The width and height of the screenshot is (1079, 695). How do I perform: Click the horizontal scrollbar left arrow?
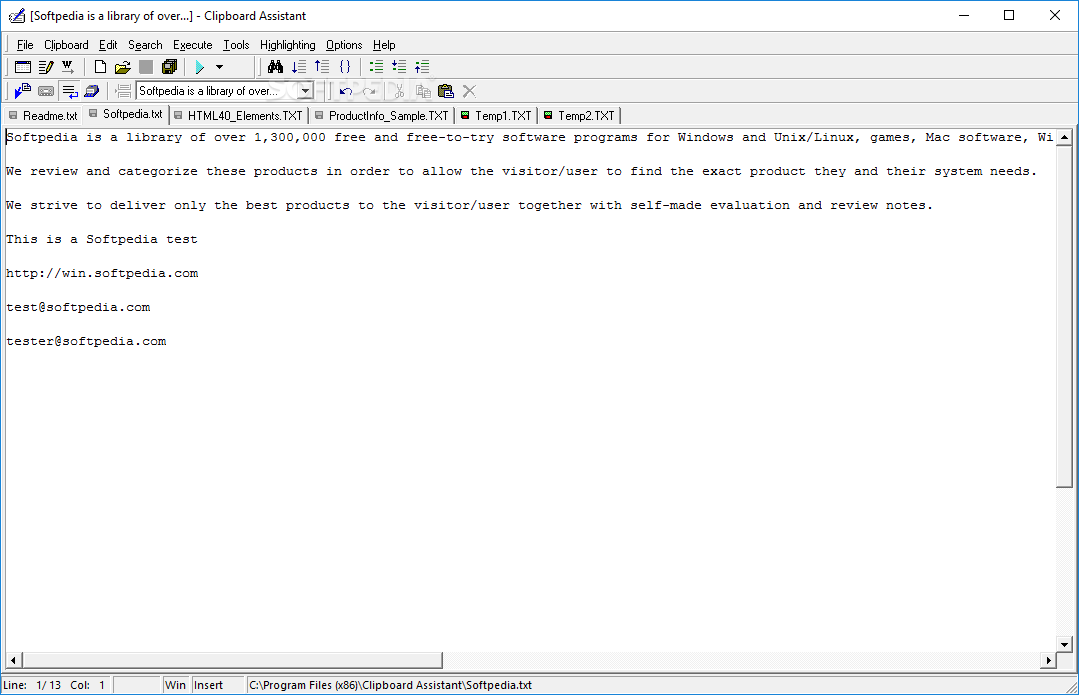(13, 660)
